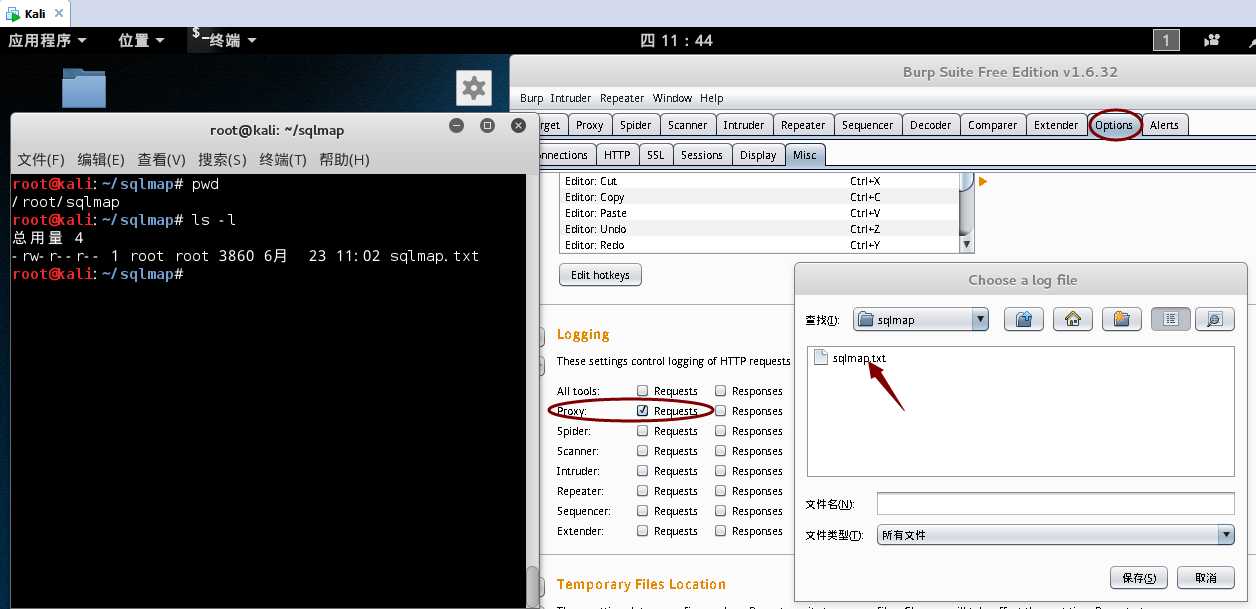Switch to the Alerts tab
The image size is (1256, 609).
point(1164,125)
